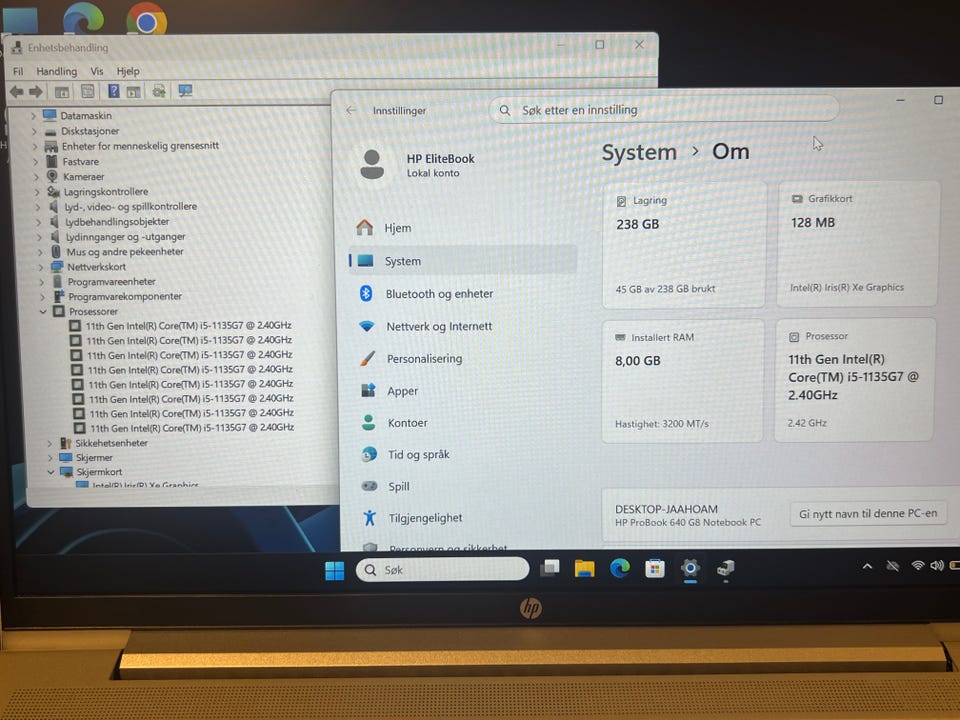Click the Forward arrow in Device Manager toolbar
Viewport: 960px width, 720px height.
point(36,92)
